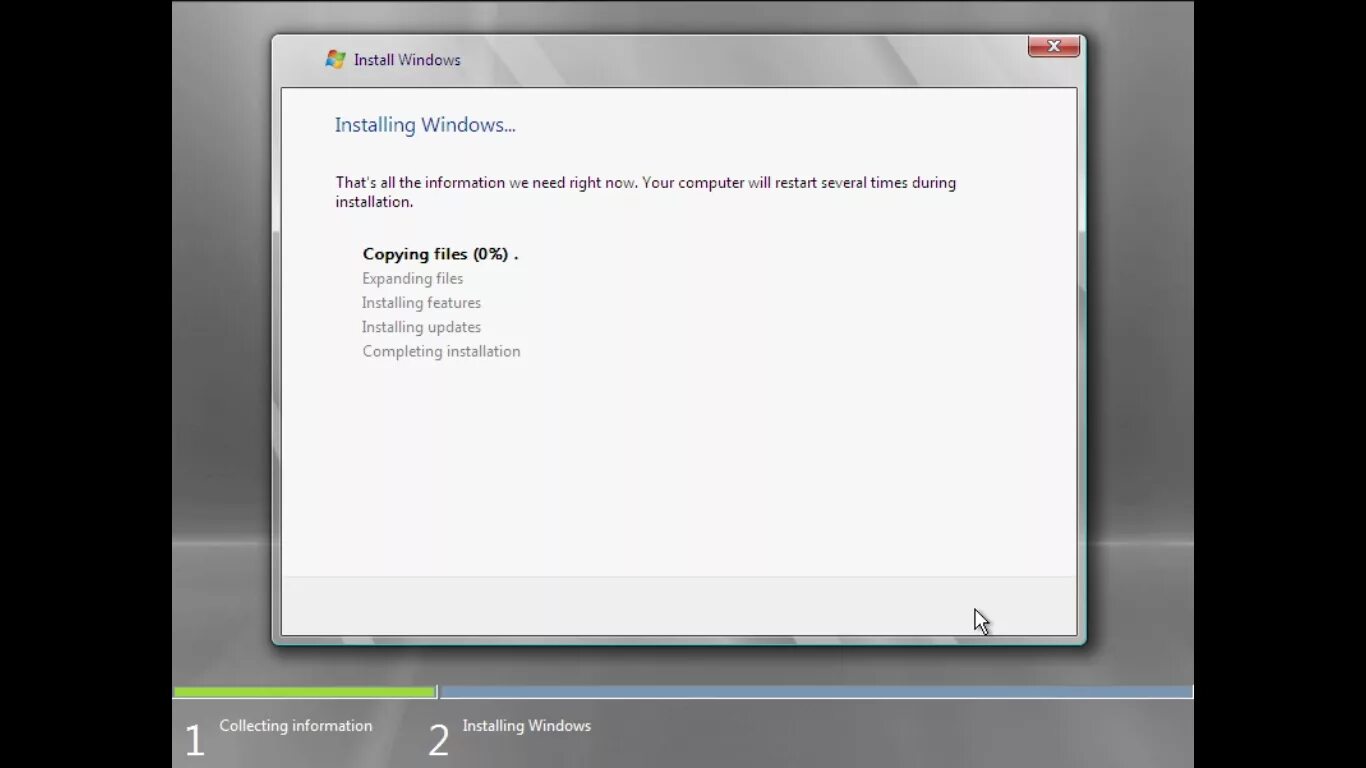Click the Windows flag logo icon
The height and width of the screenshot is (768, 1366).
click(x=335, y=60)
